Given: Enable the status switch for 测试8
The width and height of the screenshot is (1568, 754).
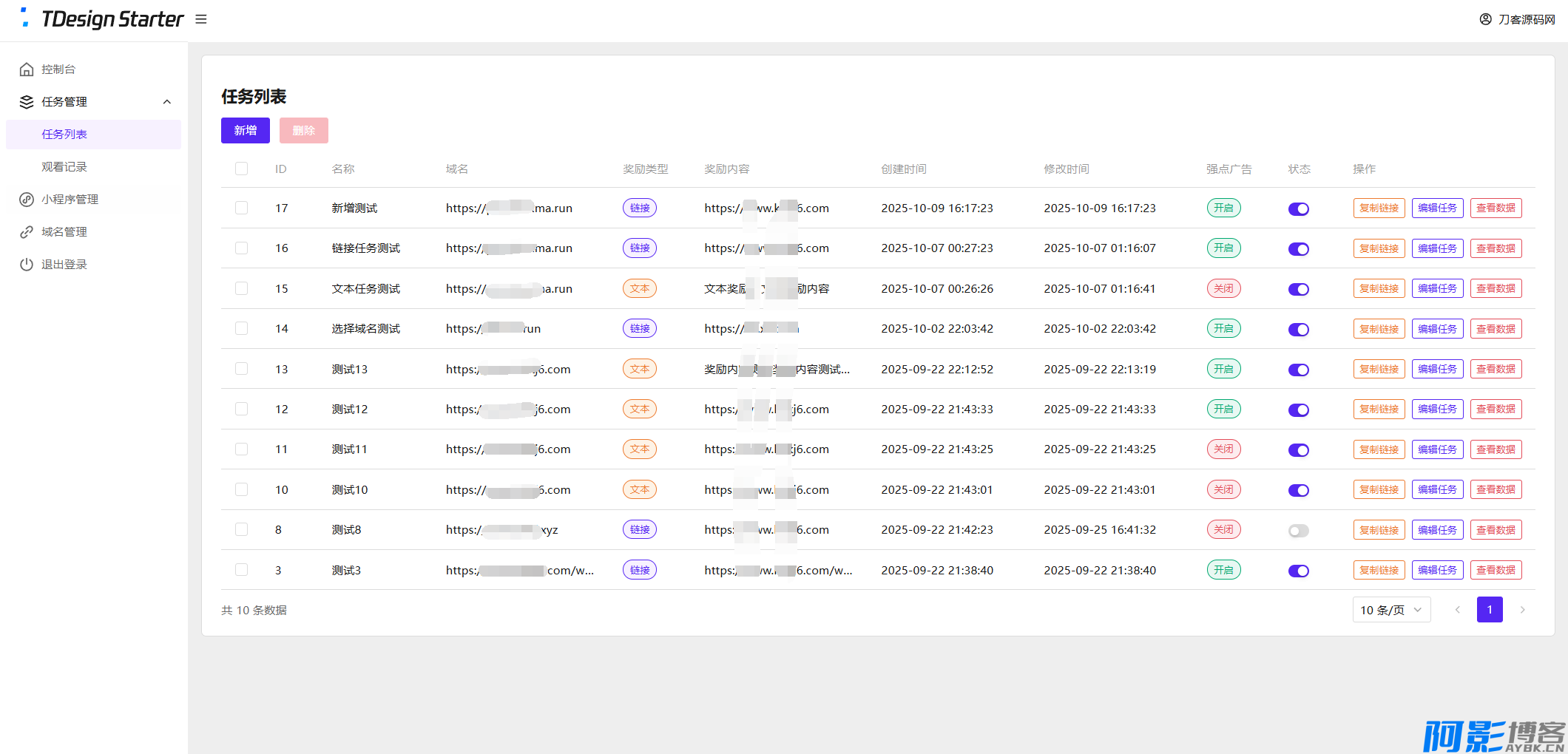Looking at the screenshot, I should pos(1298,530).
